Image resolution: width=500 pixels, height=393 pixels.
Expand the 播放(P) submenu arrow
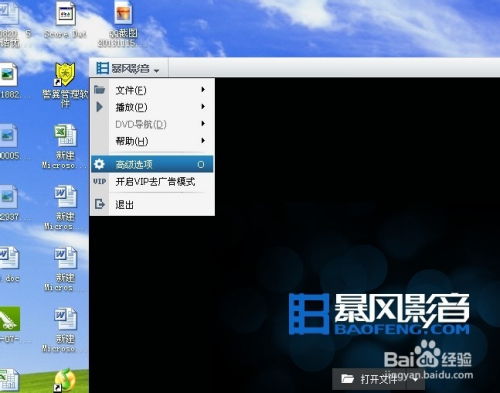[203, 107]
